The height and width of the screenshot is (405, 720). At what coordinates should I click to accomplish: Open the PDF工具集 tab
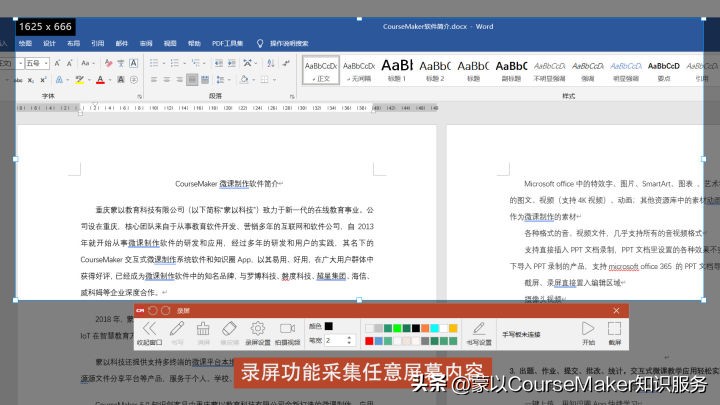[227, 44]
